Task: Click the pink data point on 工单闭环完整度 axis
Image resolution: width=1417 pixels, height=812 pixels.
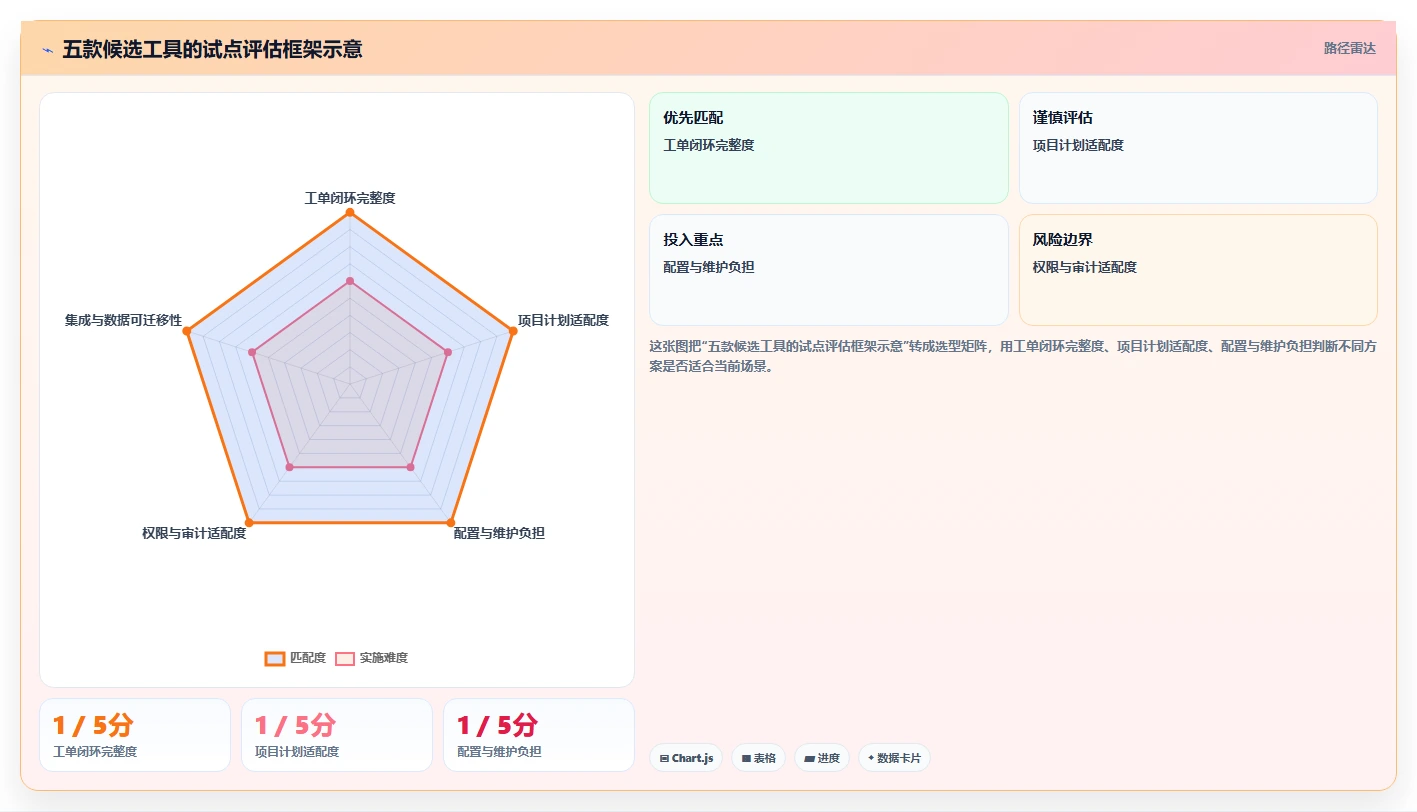Action: tap(350, 281)
